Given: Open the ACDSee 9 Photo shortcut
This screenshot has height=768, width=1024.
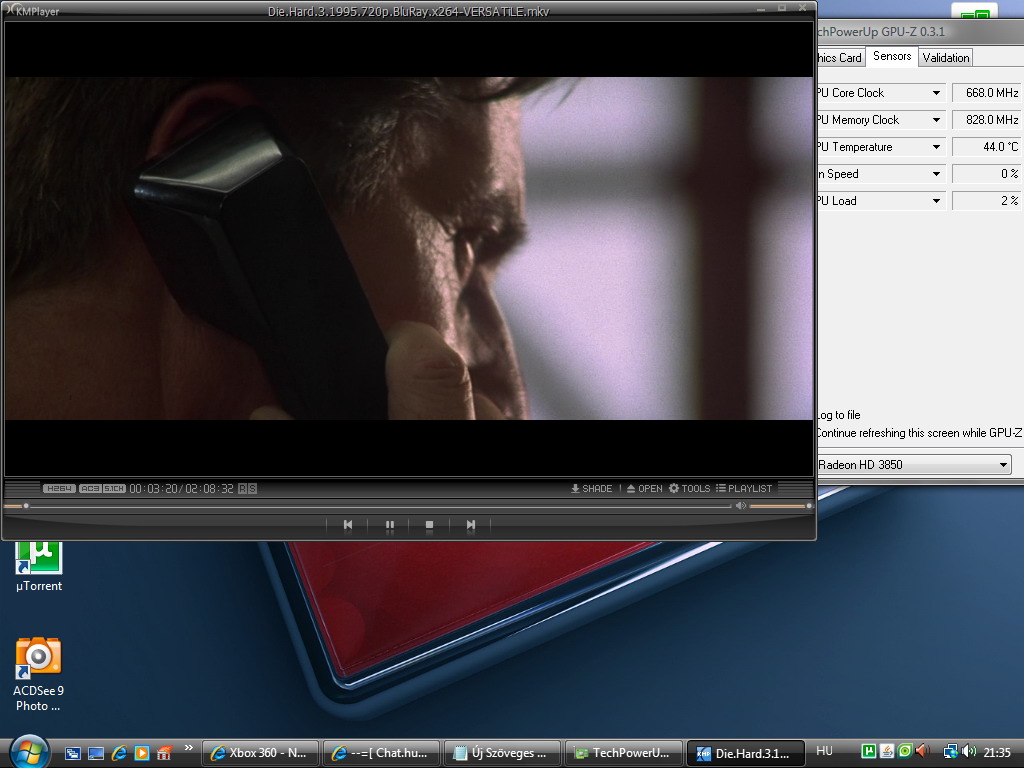Looking at the screenshot, I should [39, 674].
